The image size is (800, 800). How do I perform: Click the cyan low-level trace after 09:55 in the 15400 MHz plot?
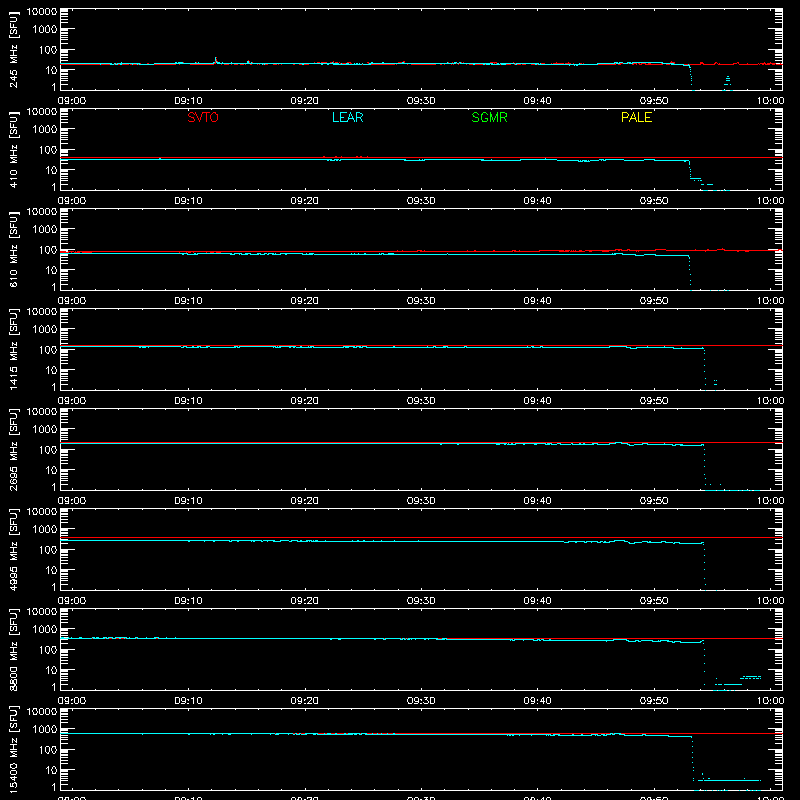730,780
